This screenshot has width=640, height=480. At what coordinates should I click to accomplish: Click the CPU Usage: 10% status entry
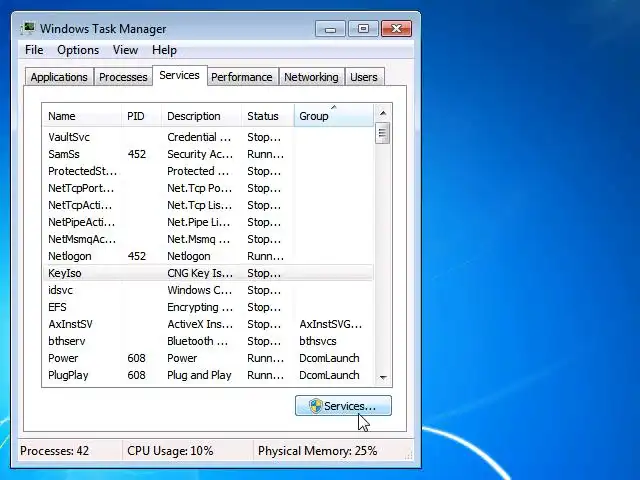(170, 451)
